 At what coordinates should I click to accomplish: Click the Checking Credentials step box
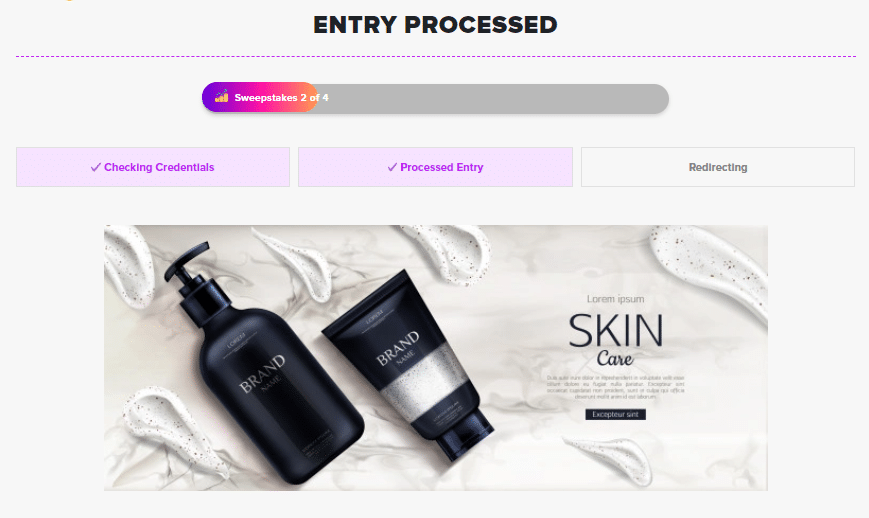coord(153,167)
